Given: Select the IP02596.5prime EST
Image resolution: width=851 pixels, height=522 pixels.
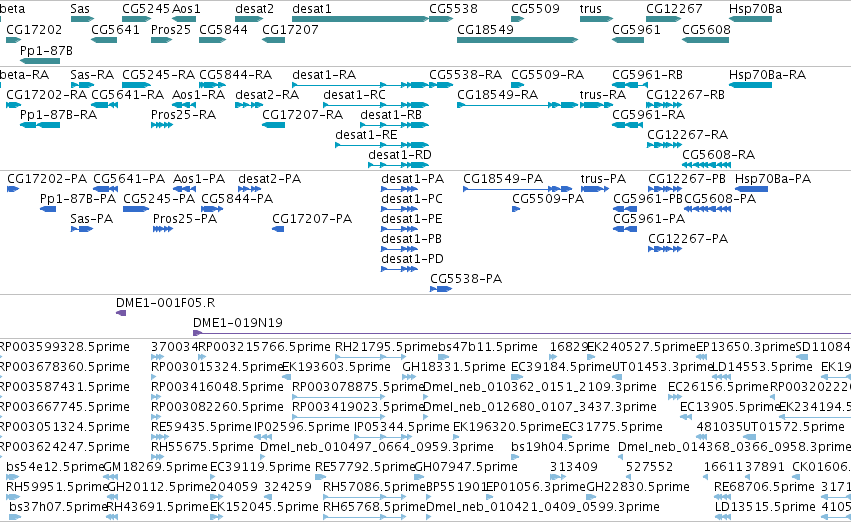Looking at the screenshot, I should pos(263,437).
